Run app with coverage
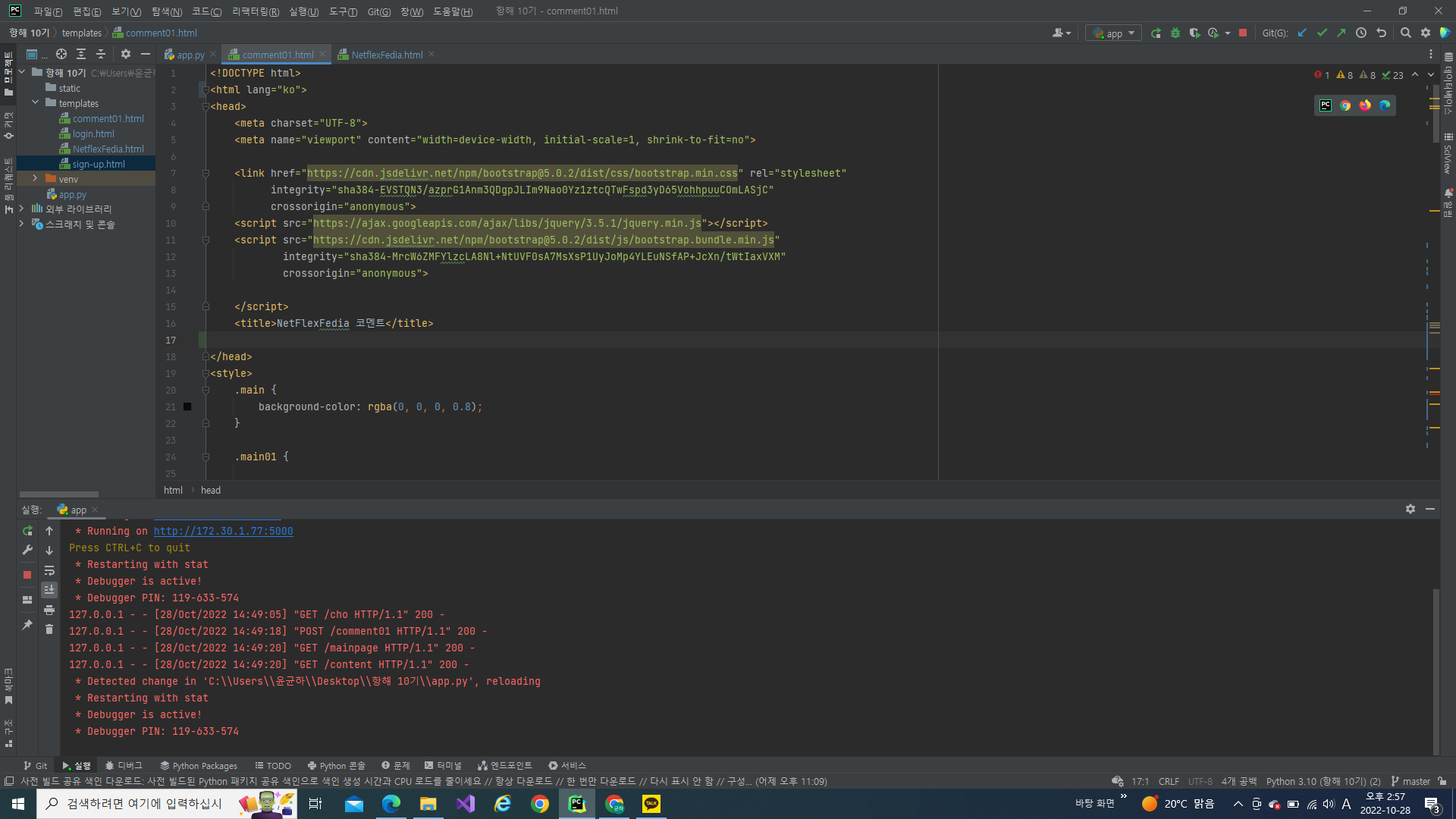1456x819 pixels. pyautogui.click(x=1194, y=33)
